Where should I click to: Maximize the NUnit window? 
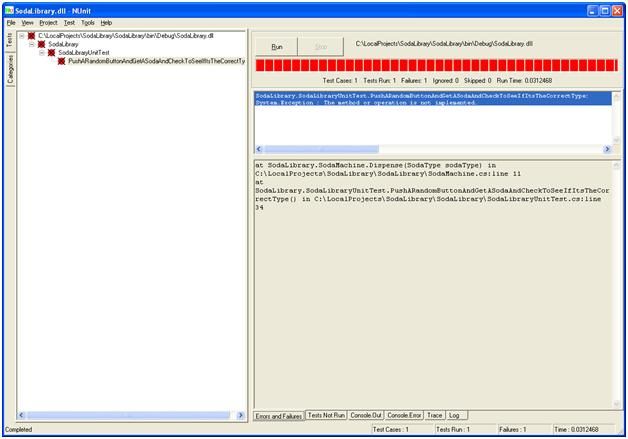click(x=605, y=11)
